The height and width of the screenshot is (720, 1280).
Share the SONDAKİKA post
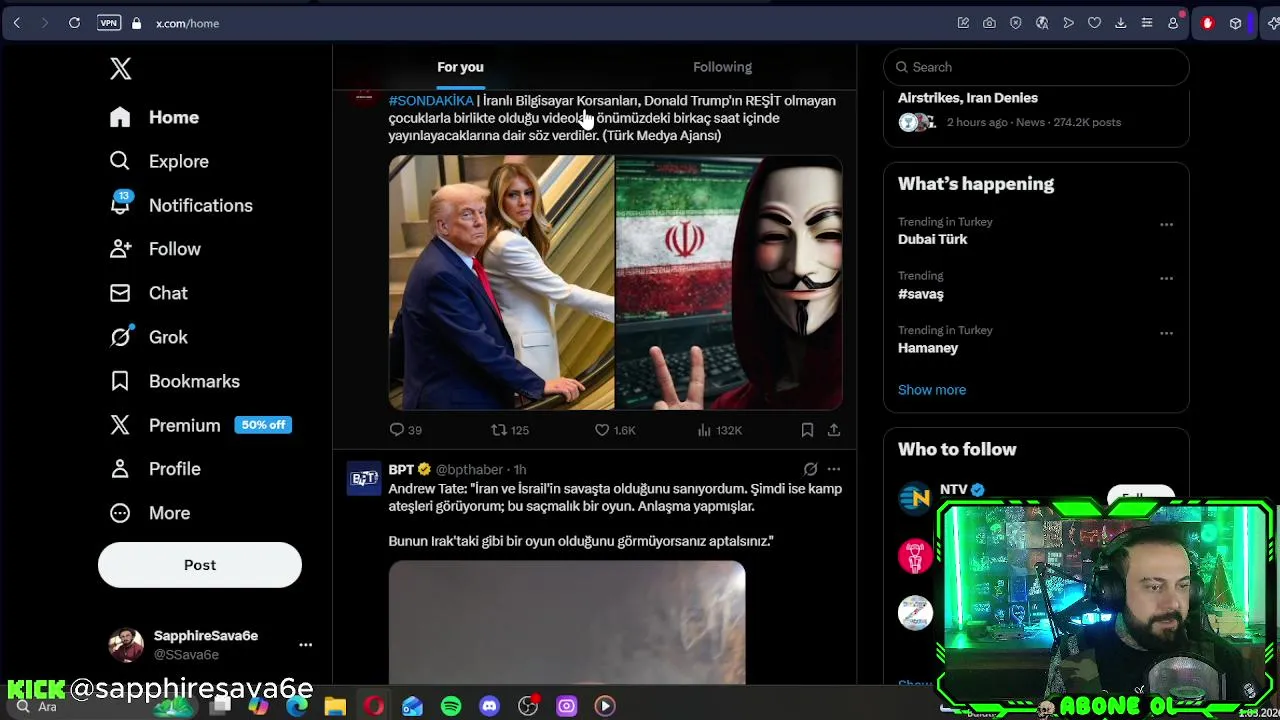(x=834, y=430)
